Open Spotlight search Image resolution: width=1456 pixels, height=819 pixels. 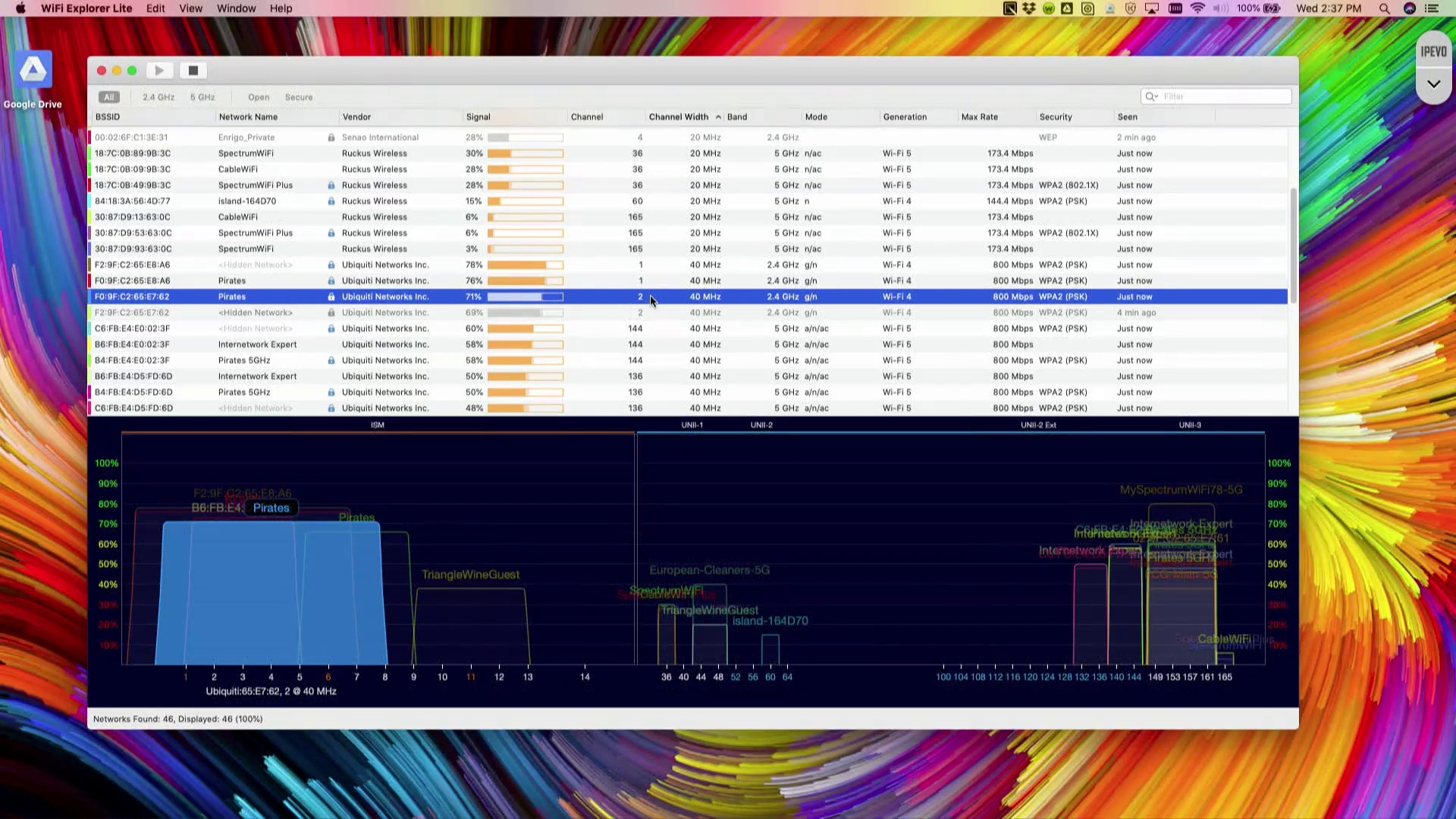(1385, 8)
